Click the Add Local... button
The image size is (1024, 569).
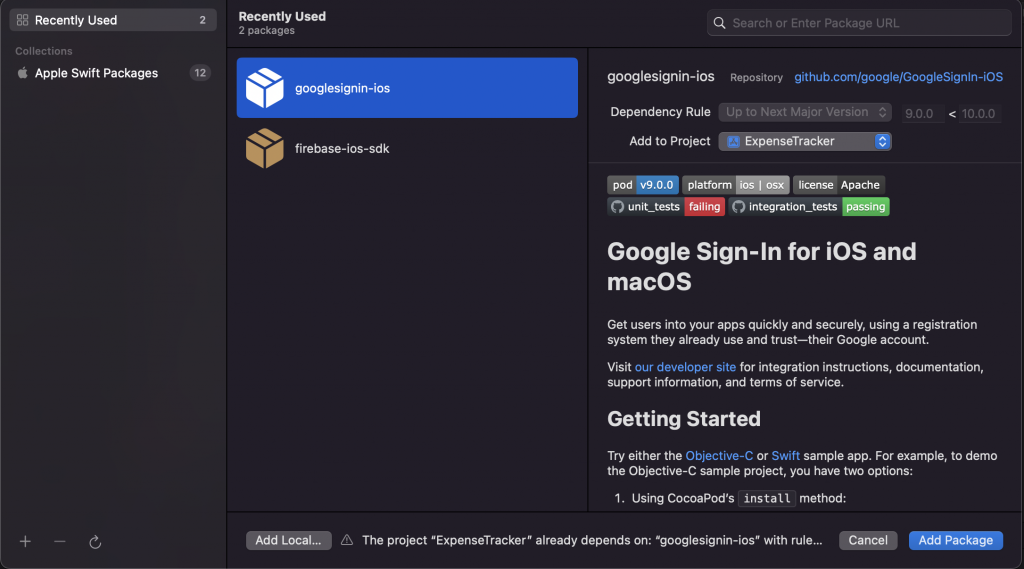[x=289, y=540]
